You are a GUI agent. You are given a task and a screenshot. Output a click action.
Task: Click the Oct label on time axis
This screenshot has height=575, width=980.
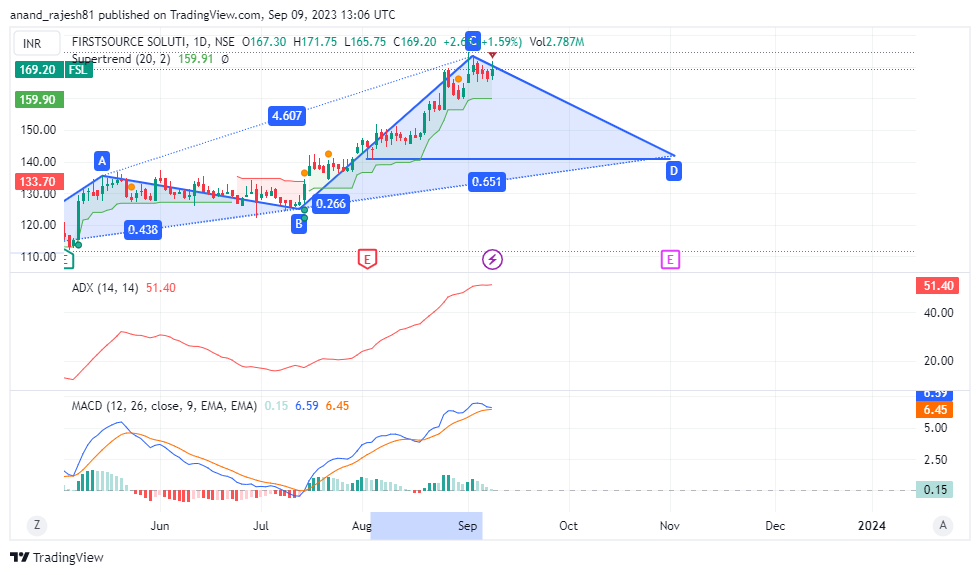pyautogui.click(x=568, y=526)
